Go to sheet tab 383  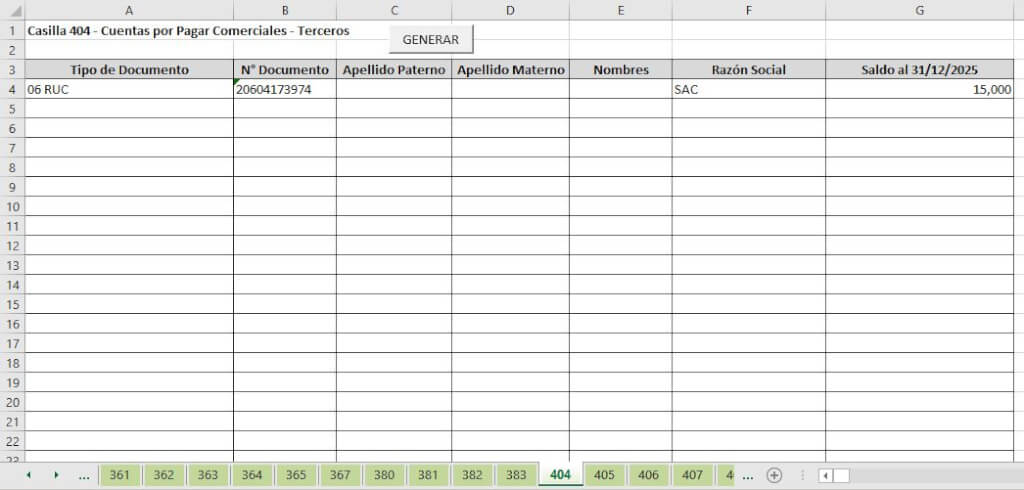coord(516,475)
